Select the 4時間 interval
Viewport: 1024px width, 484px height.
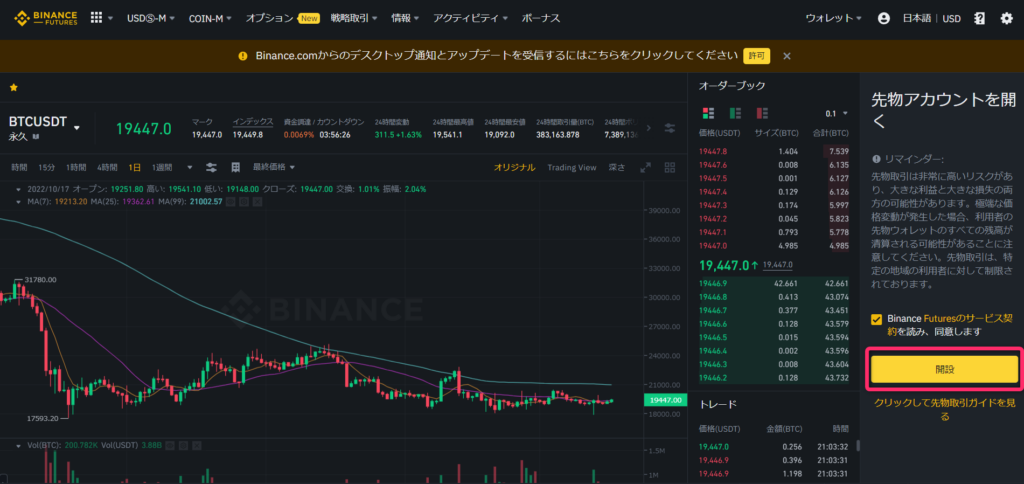click(107, 167)
